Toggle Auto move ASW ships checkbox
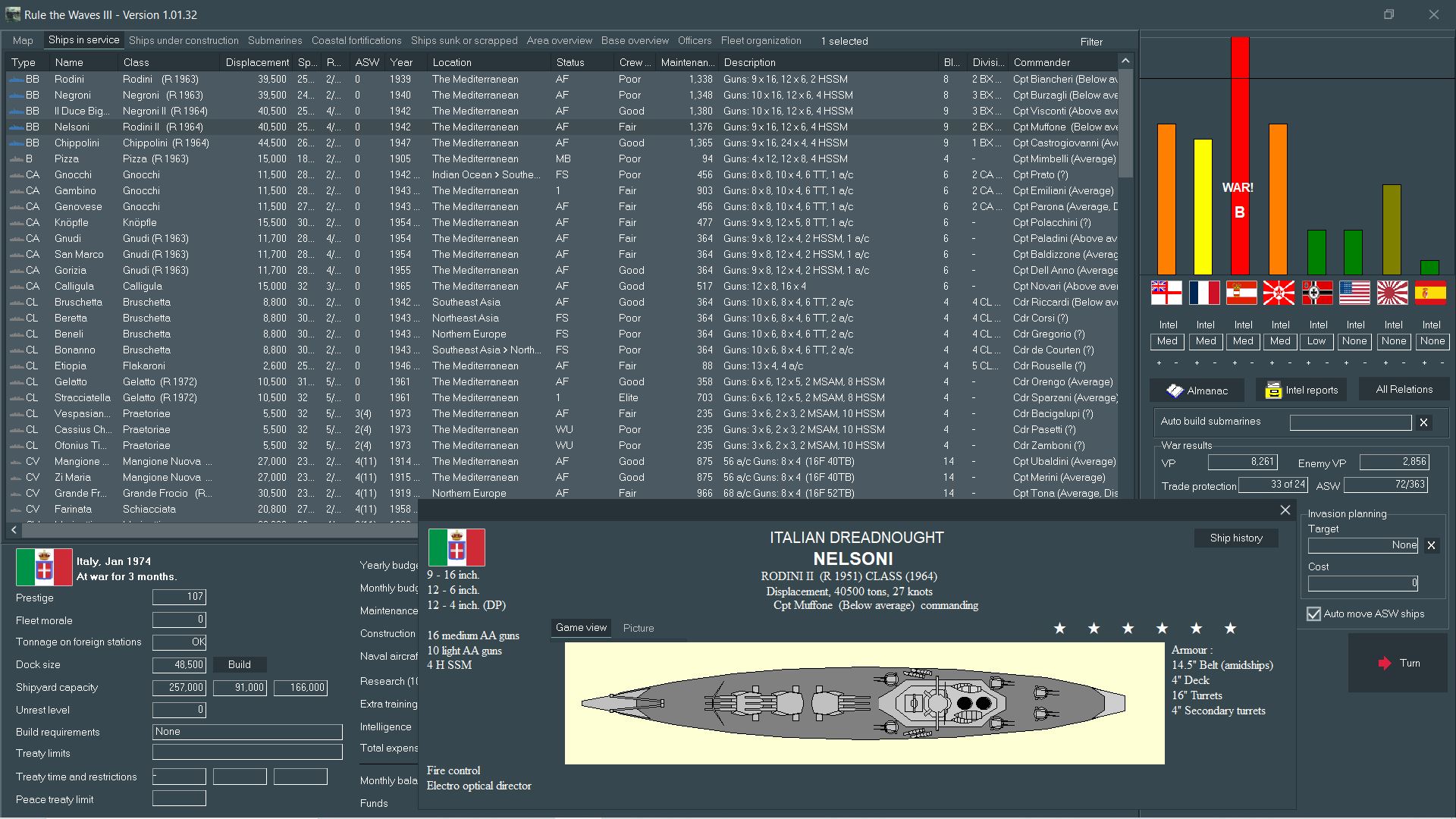Screen dimensions: 1456x819 [x=1314, y=614]
